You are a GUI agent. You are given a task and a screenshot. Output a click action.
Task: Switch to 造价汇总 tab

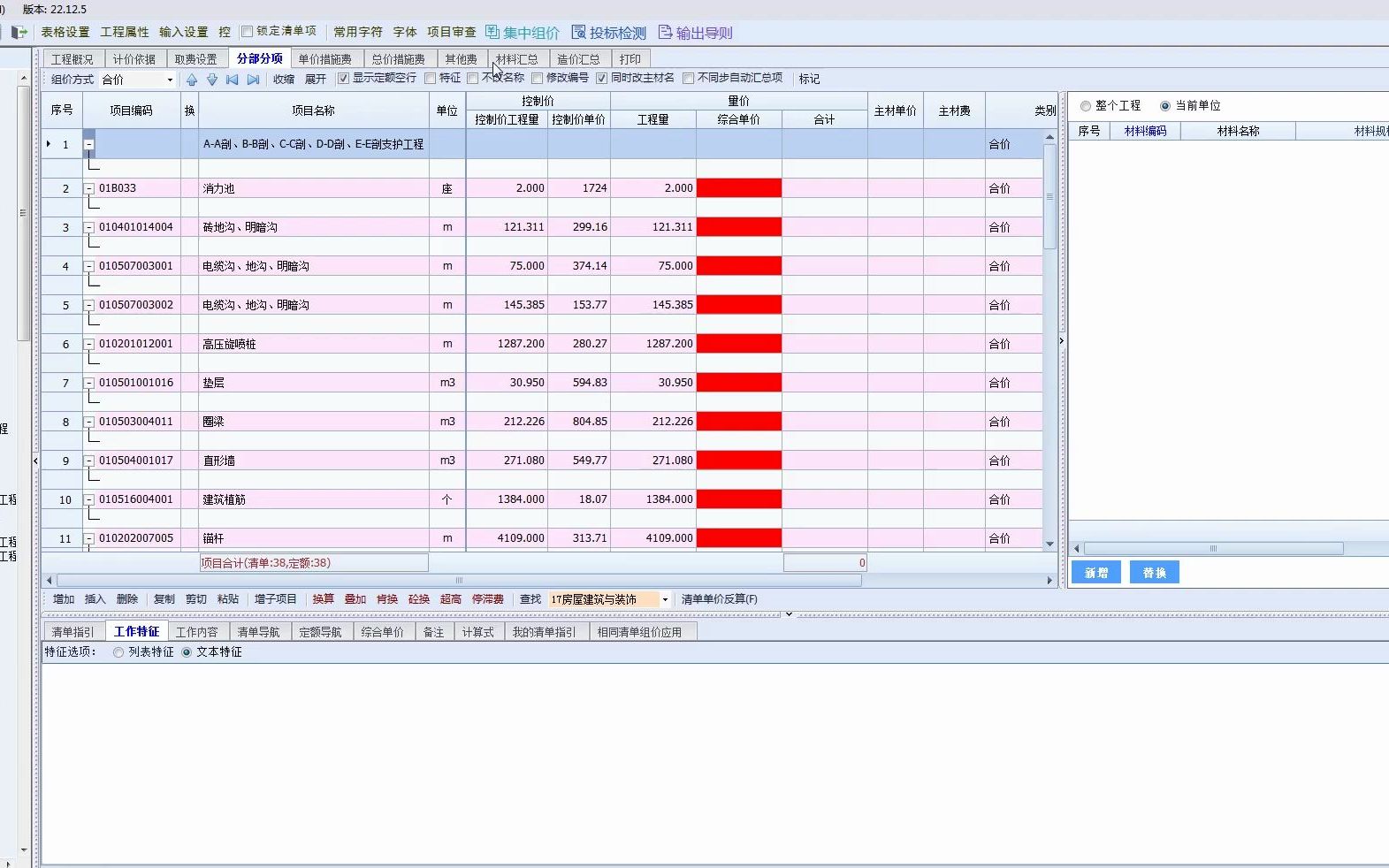(x=578, y=59)
